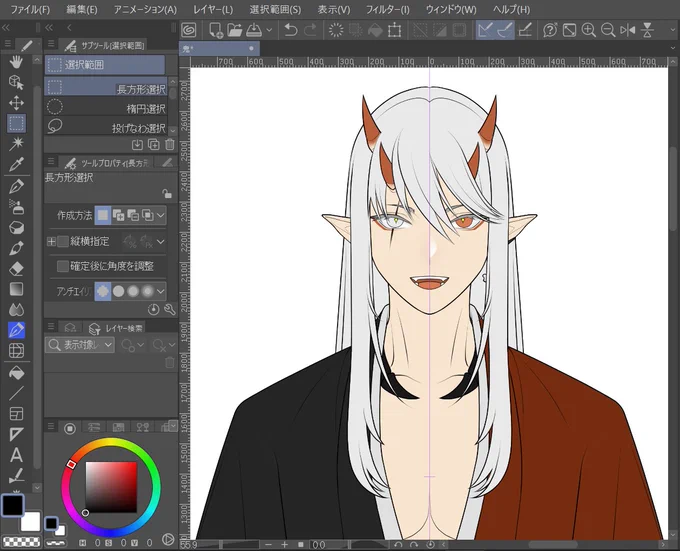Image resolution: width=680 pixels, height=551 pixels.
Task: Expand the 作成方法 options dropdown
Action: pos(160,215)
